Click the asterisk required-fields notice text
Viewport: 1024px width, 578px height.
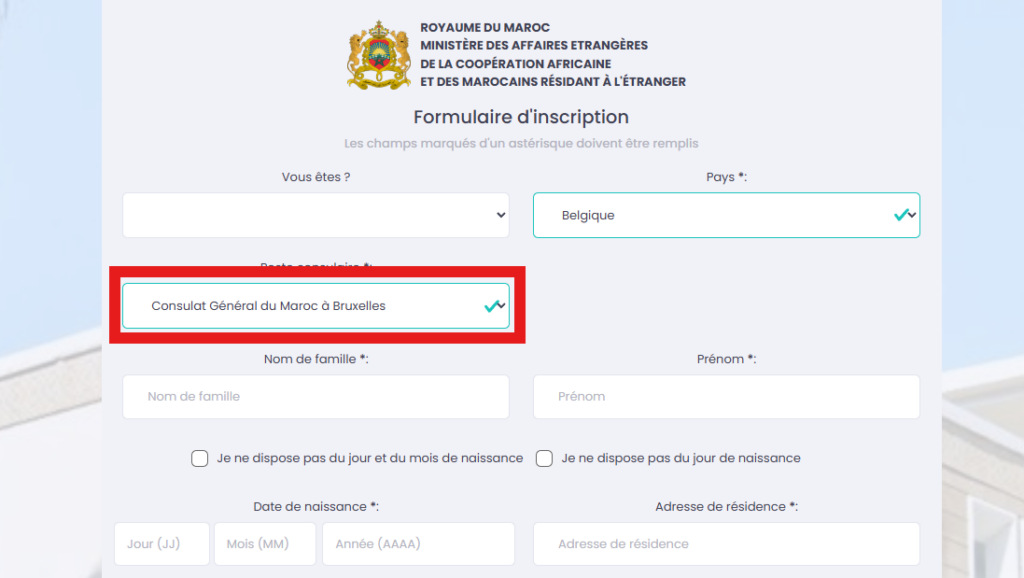click(521, 144)
